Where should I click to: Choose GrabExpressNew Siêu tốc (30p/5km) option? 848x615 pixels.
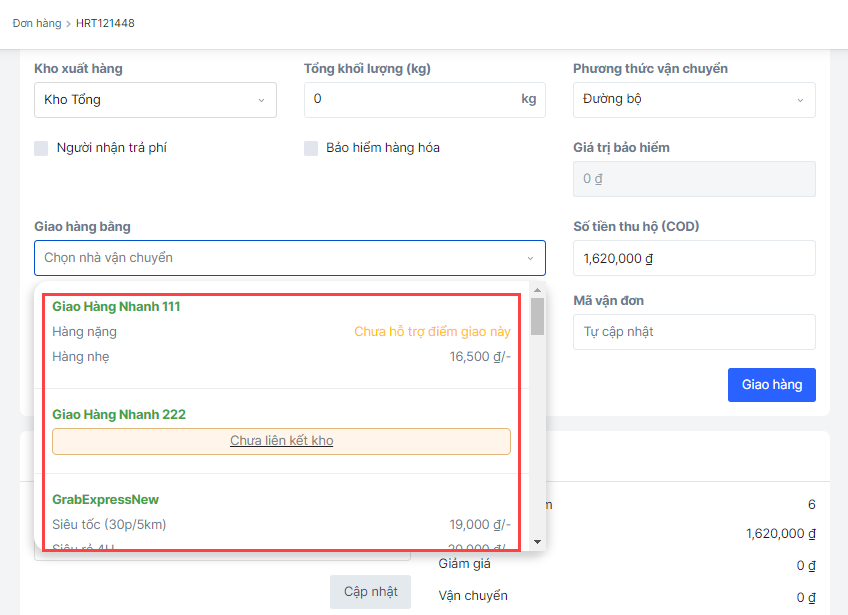click(281, 524)
